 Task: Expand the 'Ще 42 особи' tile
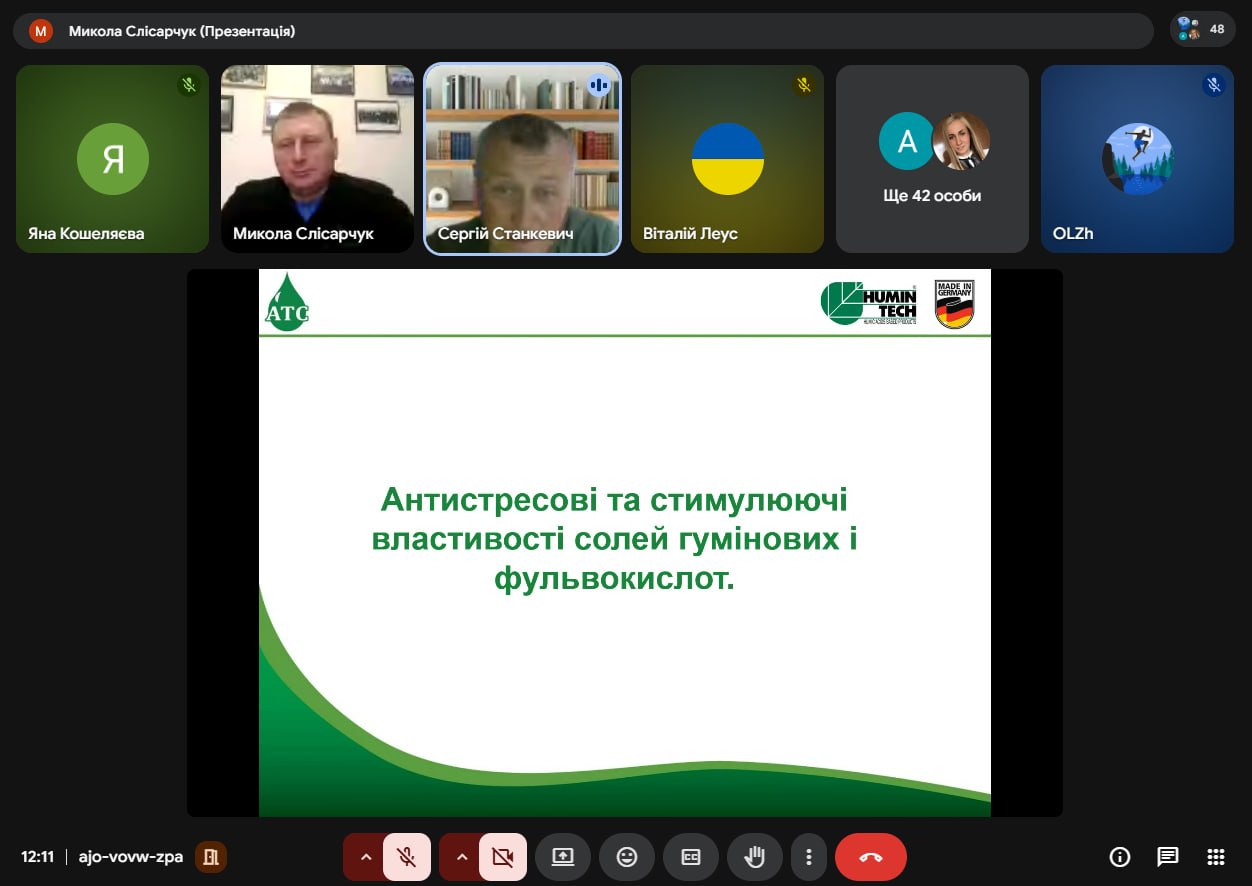pos(932,159)
